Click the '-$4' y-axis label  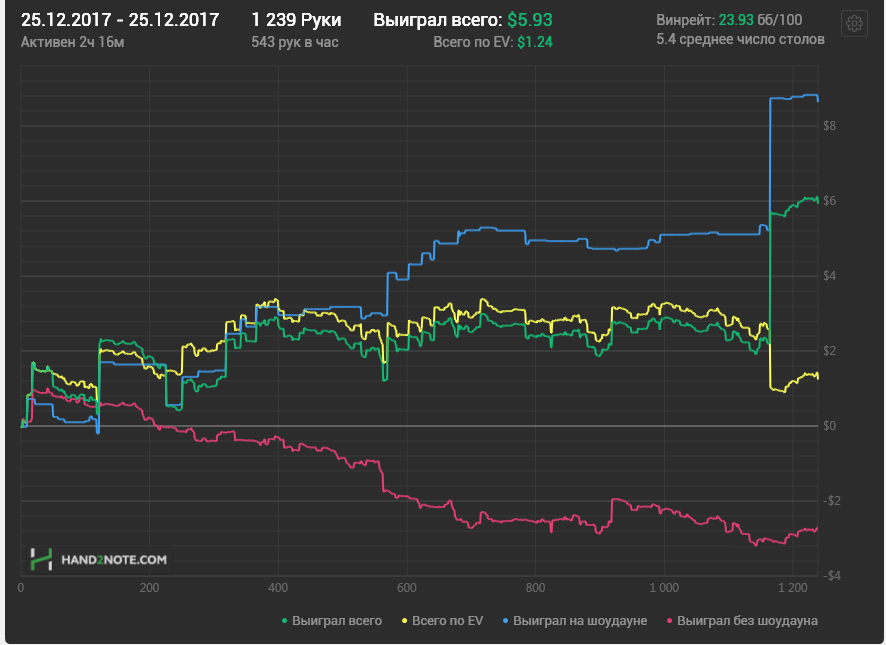(x=831, y=575)
